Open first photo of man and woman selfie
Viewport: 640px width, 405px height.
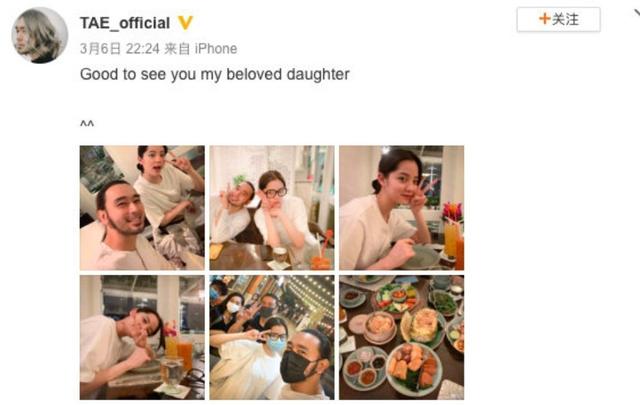tap(142, 207)
